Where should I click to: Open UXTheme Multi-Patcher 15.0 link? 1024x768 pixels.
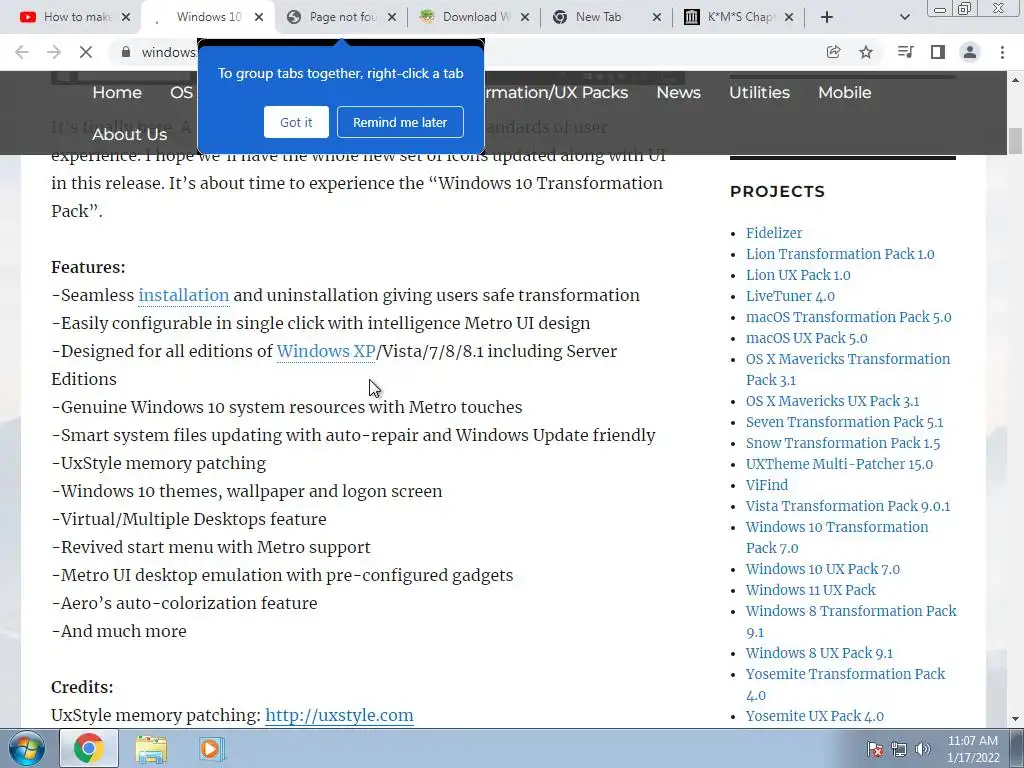point(839,464)
